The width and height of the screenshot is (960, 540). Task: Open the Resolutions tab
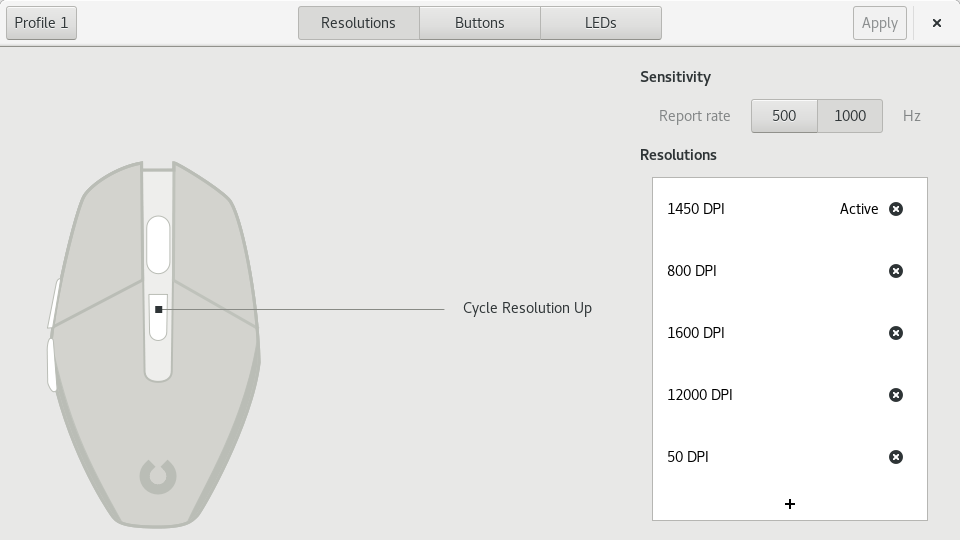[358, 23]
